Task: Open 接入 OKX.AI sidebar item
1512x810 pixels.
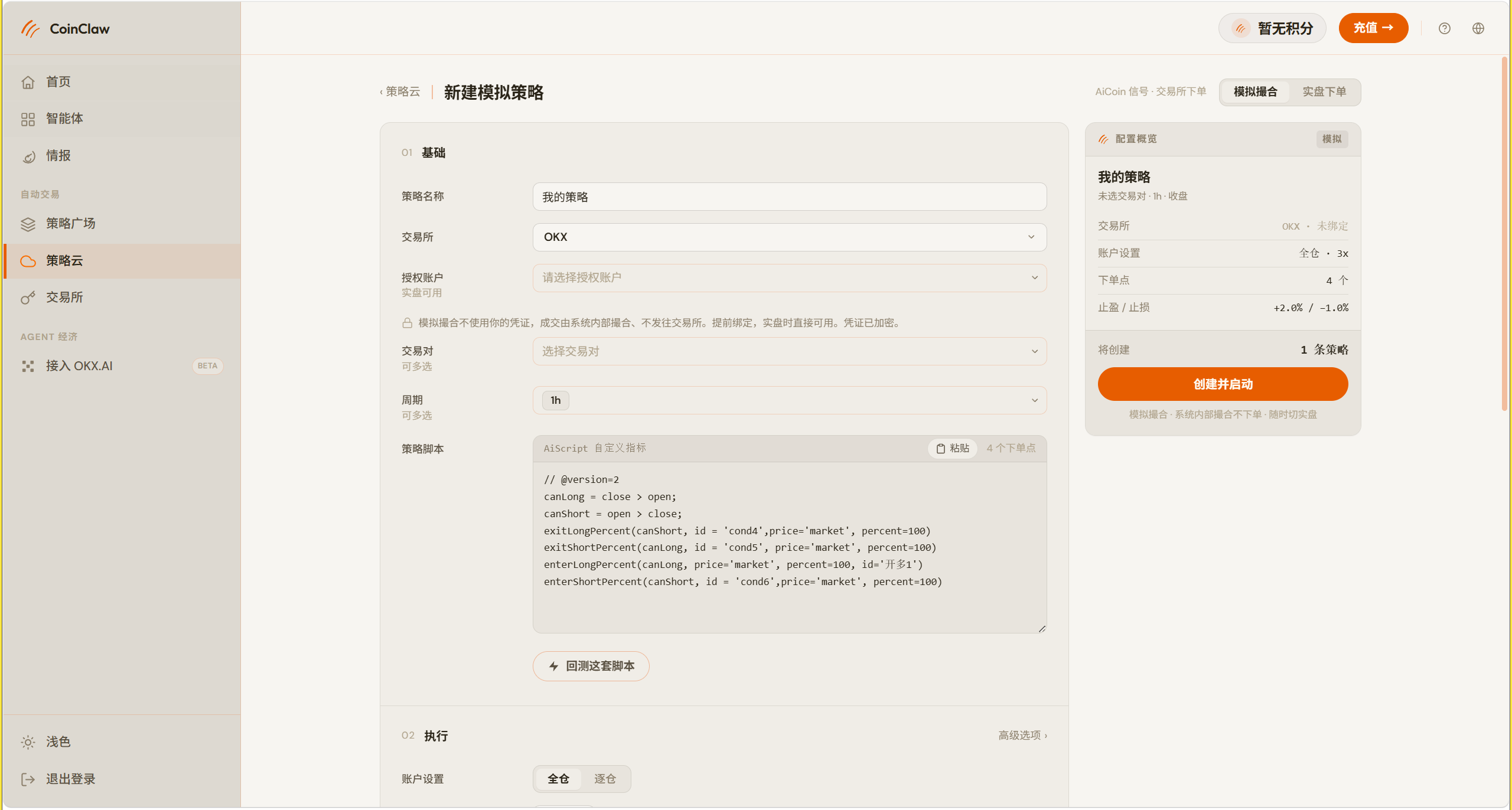Action: pyautogui.click(x=122, y=366)
